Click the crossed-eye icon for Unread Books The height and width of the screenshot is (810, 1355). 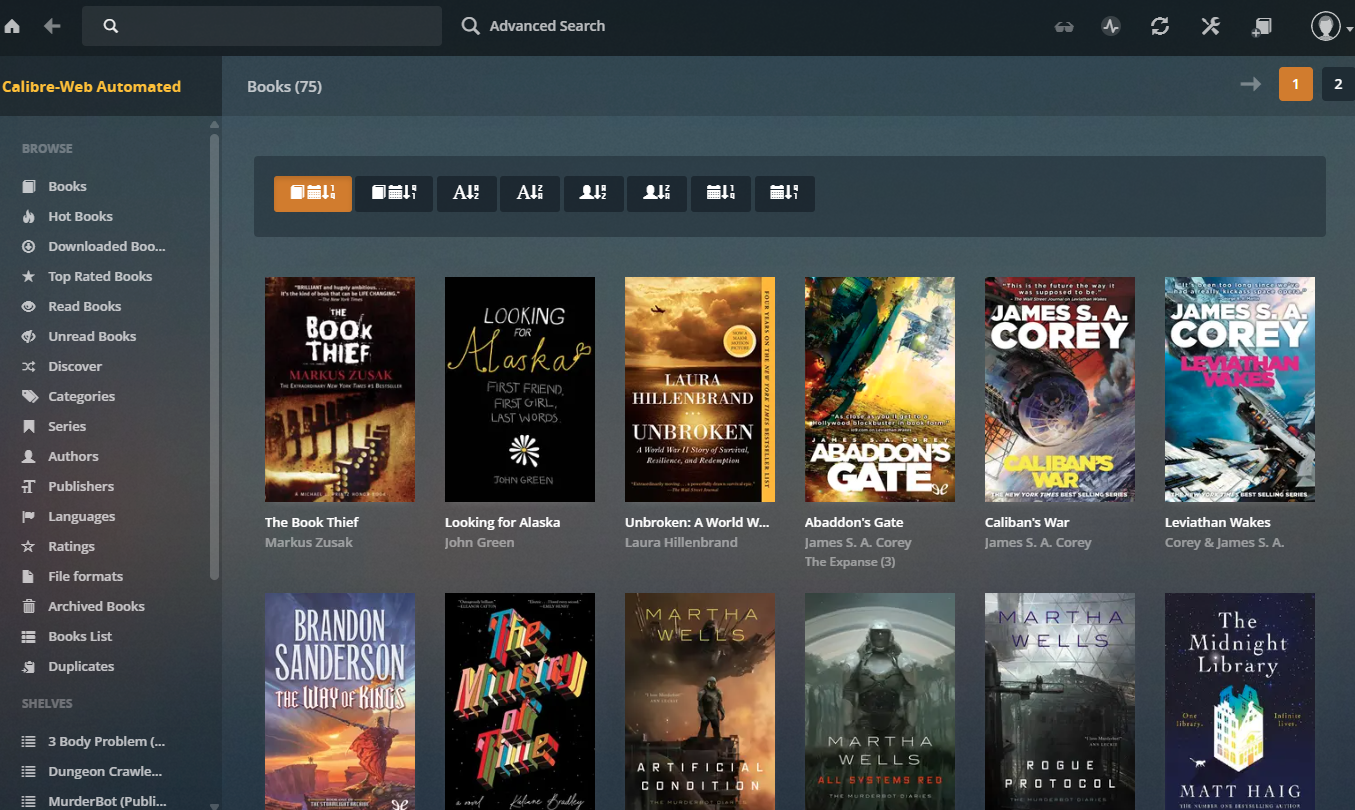pos(29,336)
